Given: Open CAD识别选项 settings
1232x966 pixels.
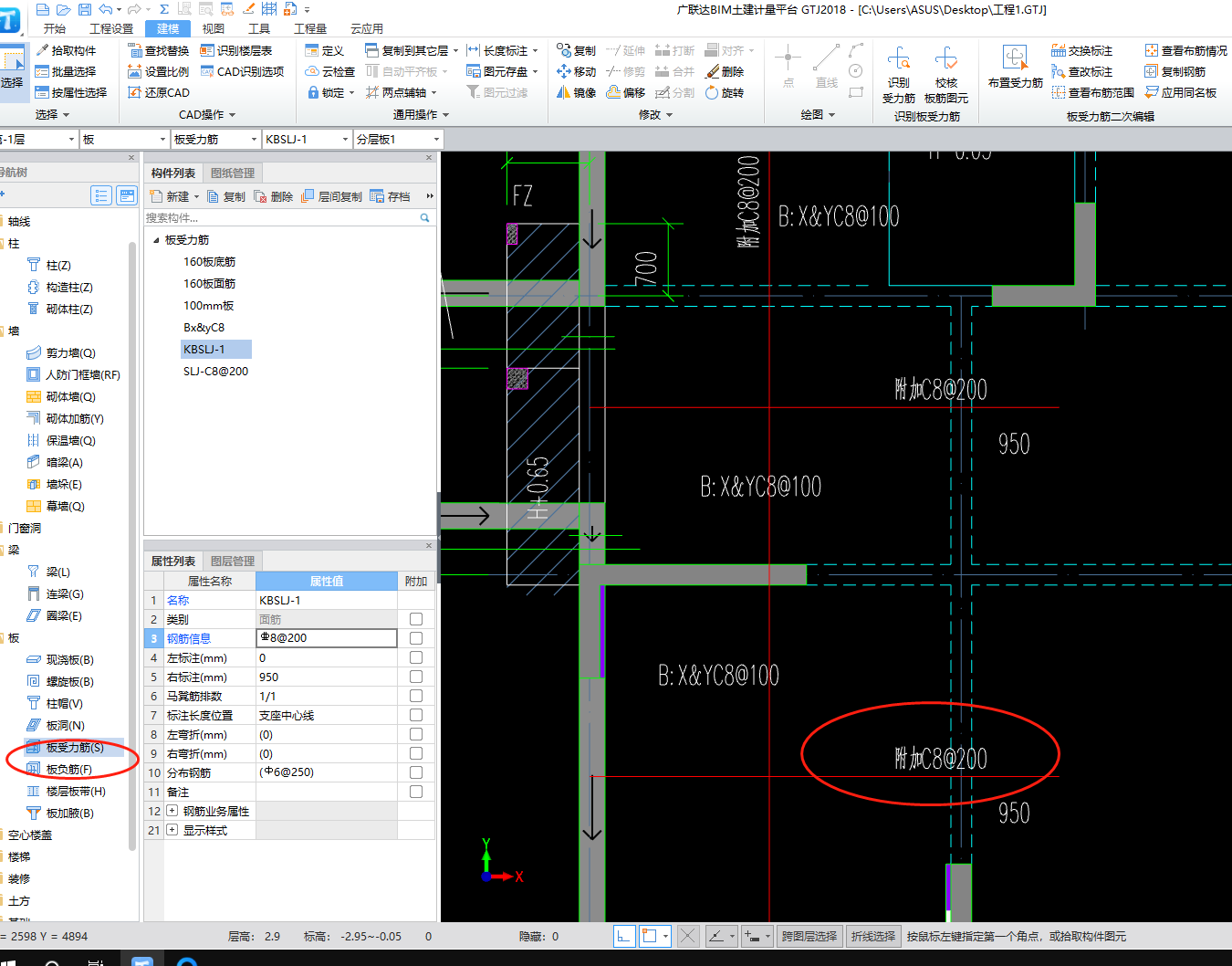Looking at the screenshot, I should coord(242,71).
